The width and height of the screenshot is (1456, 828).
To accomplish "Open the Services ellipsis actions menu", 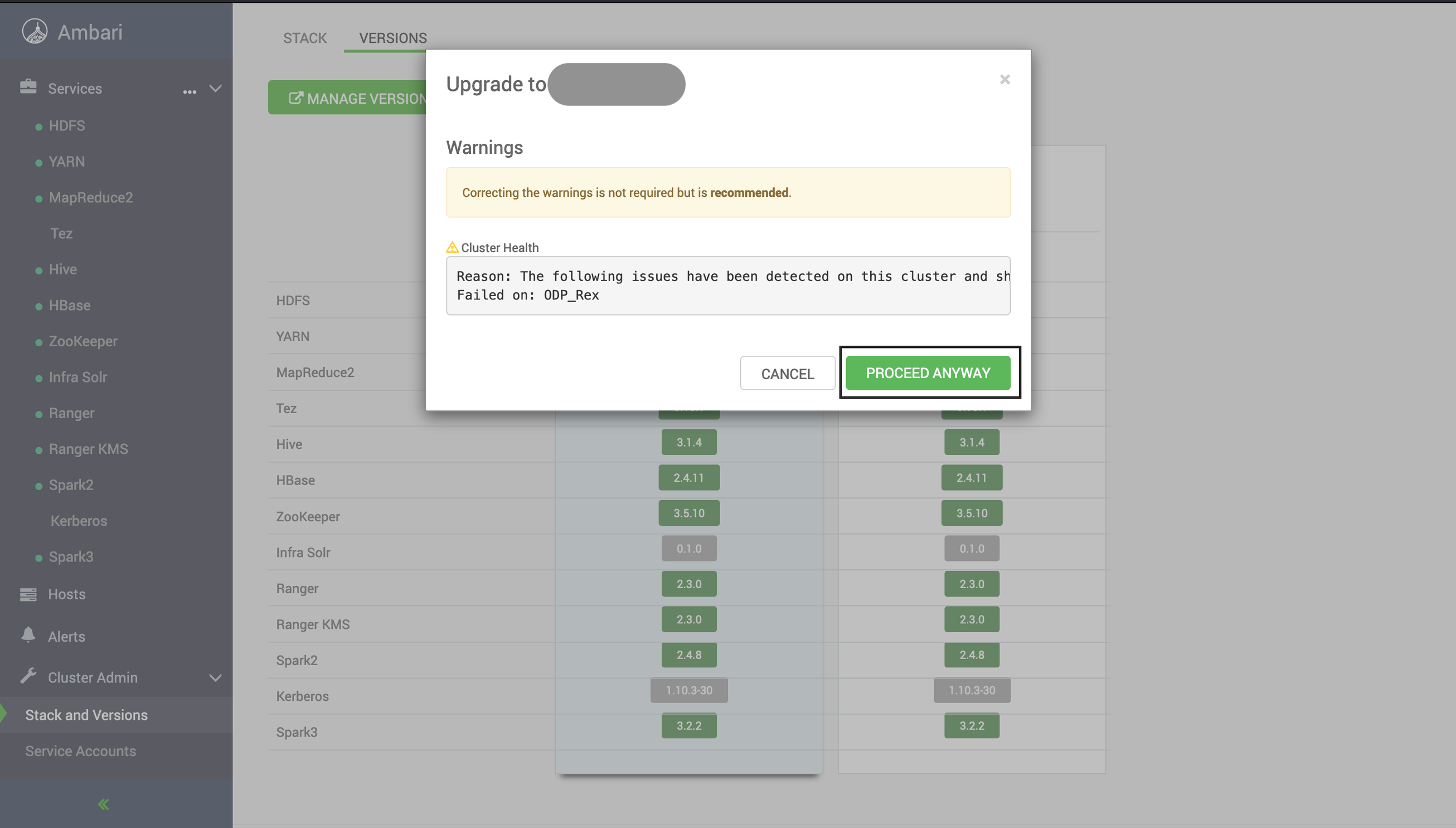I will (x=190, y=91).
